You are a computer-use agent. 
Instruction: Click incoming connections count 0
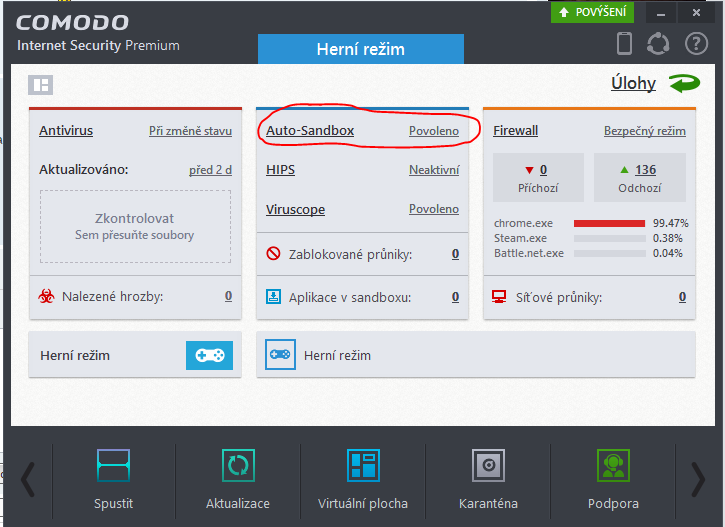pos(543,170)
